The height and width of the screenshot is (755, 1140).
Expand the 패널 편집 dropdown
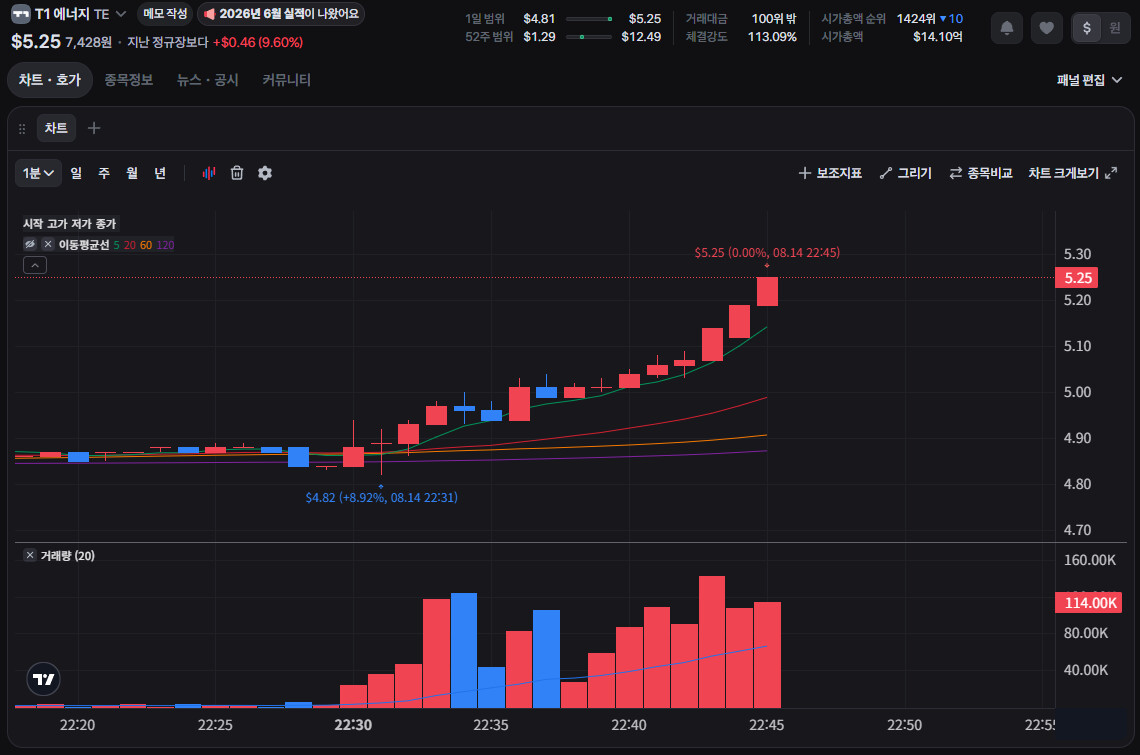point(1088,80)
